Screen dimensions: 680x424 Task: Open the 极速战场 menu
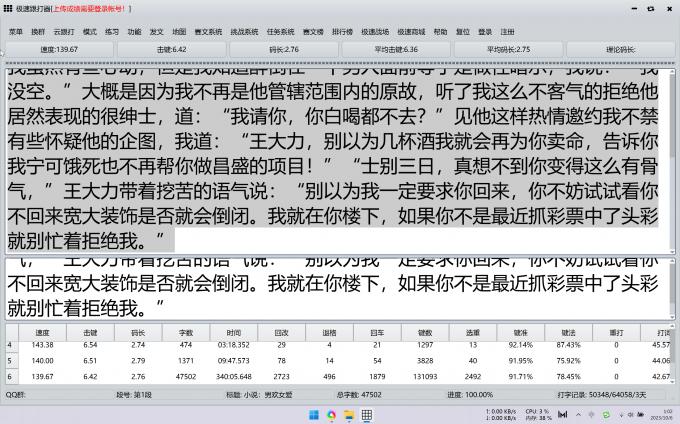click(x=375, y=32)
